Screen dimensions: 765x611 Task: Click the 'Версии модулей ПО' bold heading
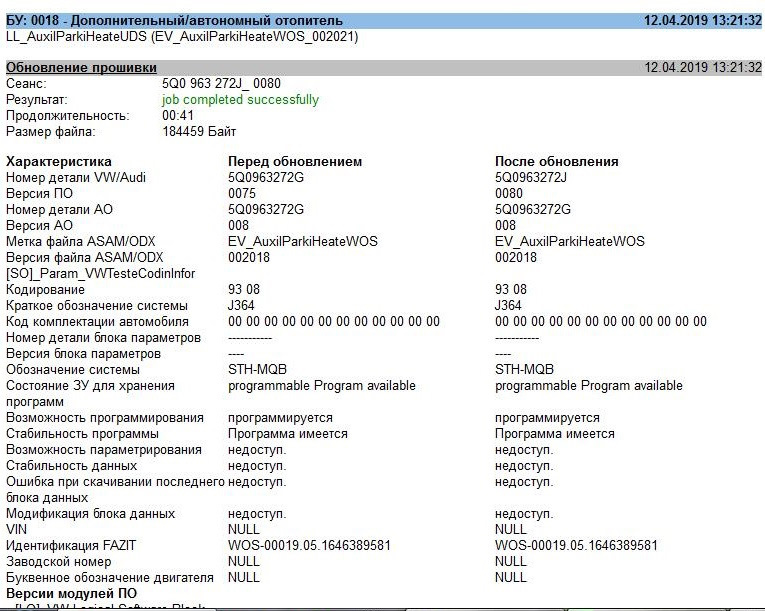[71, 594]
